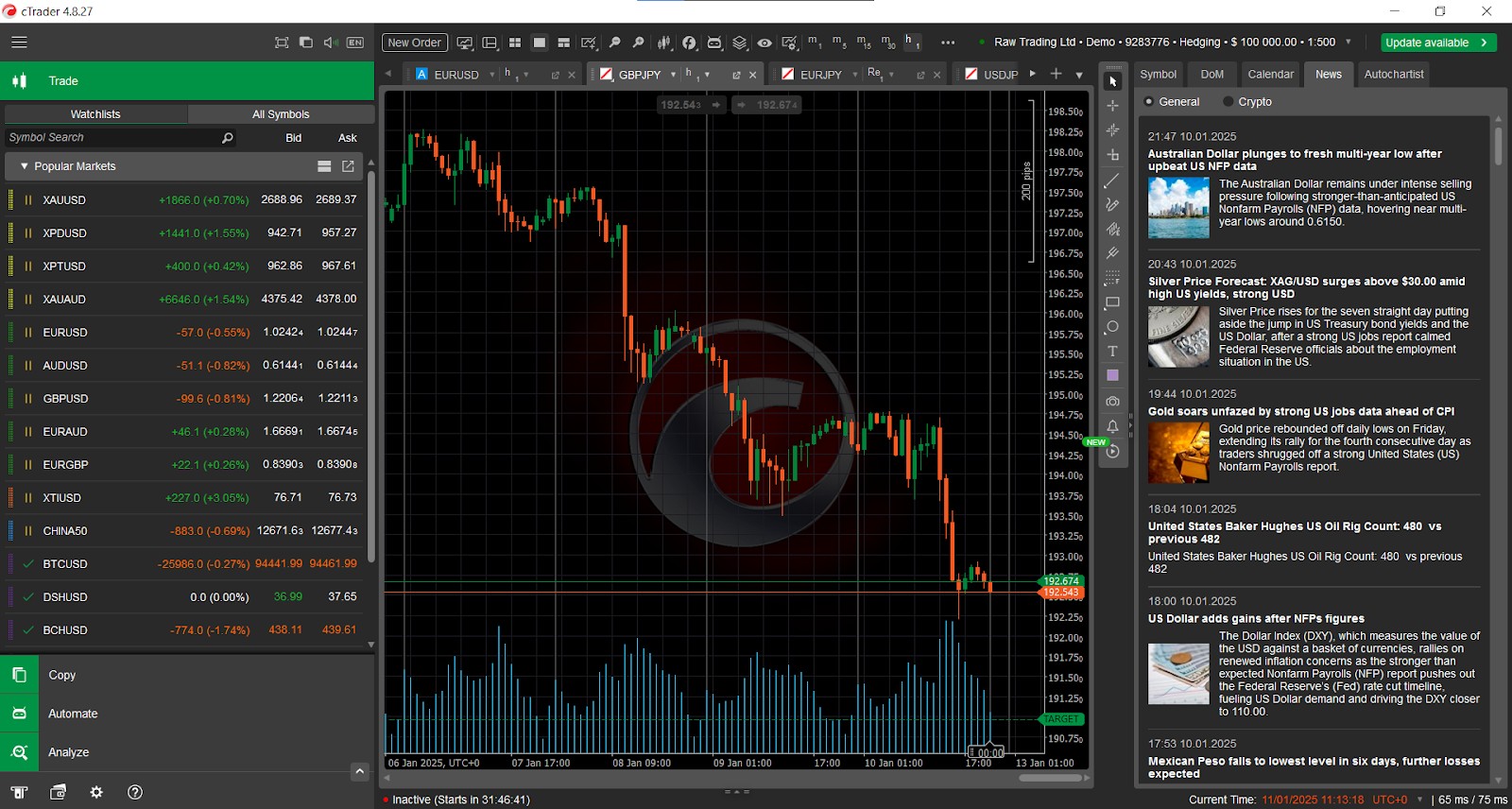This screenshot has height=809, width=1512.
Task: Collapse the Popular Markets group
Action: tap(25, 166)
